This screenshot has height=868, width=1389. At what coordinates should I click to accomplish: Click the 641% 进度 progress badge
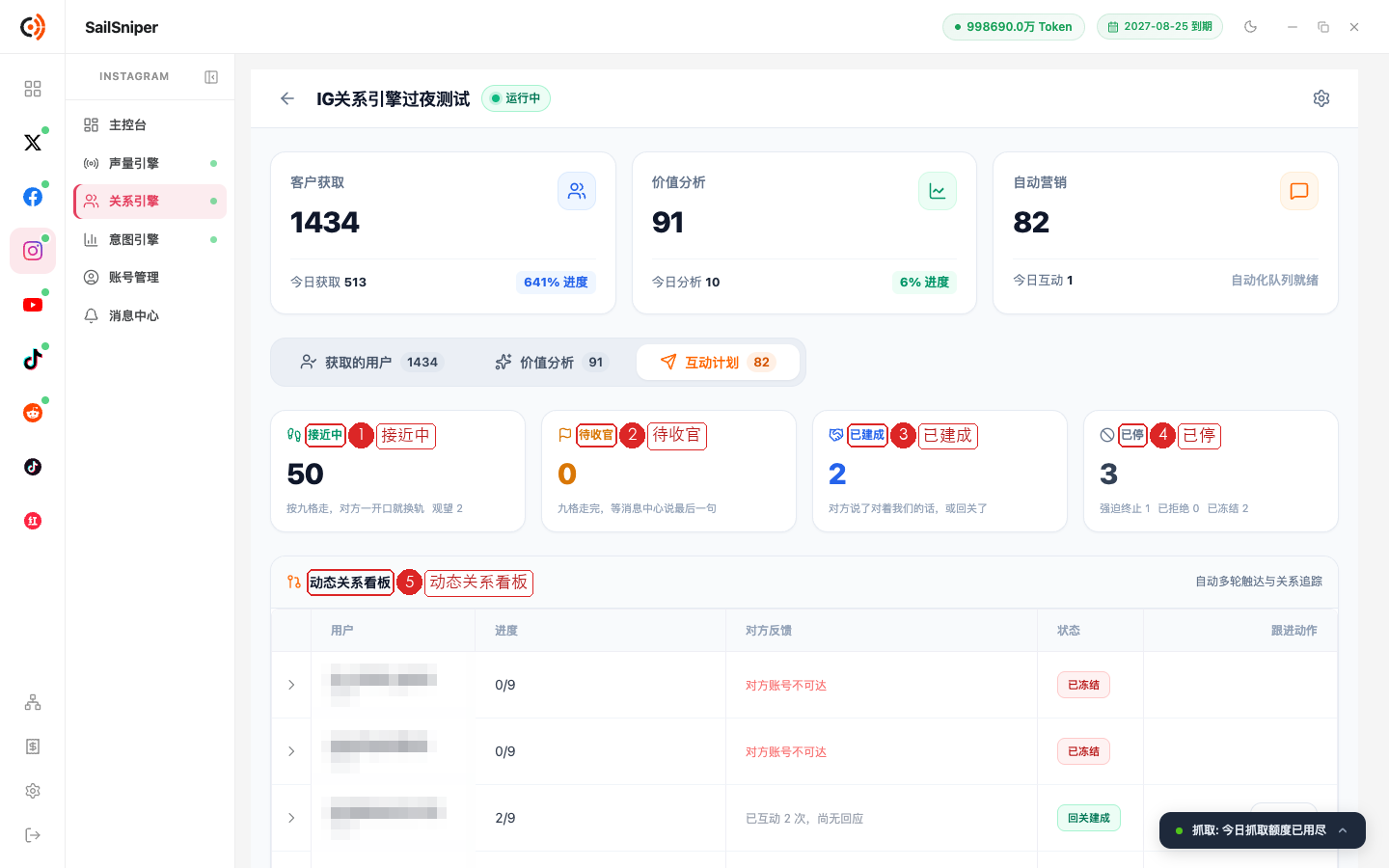click(556, 283)
